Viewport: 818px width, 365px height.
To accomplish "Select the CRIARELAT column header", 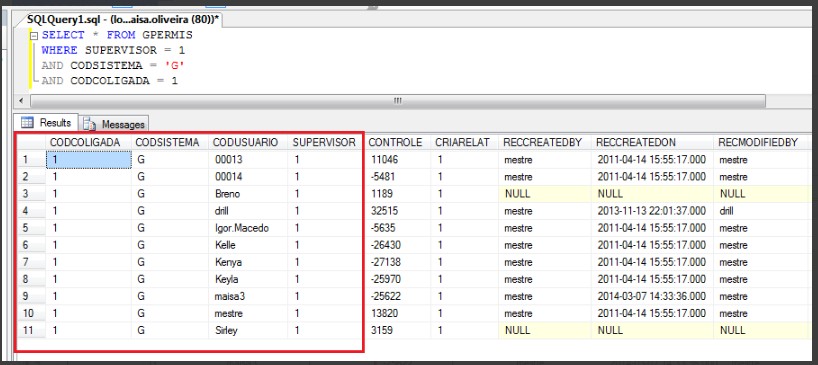I will point(465,142).
